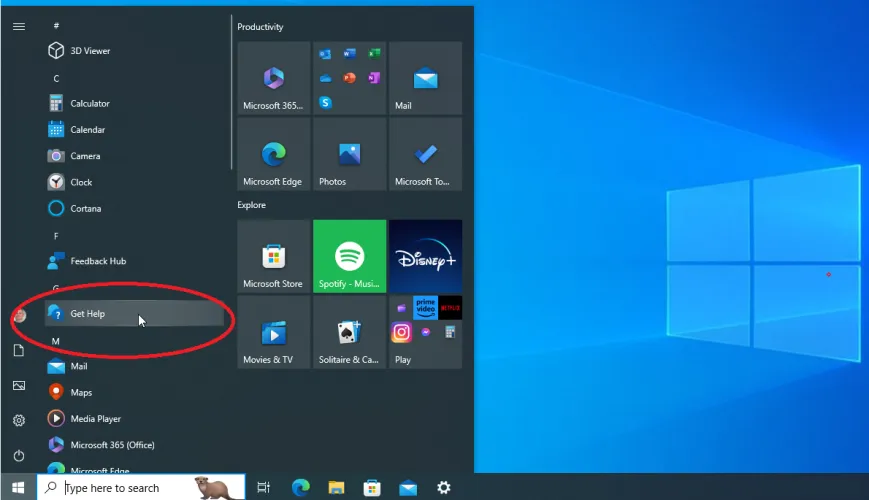Image resolution: width=869 pixels, height=500 pixels.
Task: Launch the Spotify tile
Action: pyautogui.click(x=349, y=256)
